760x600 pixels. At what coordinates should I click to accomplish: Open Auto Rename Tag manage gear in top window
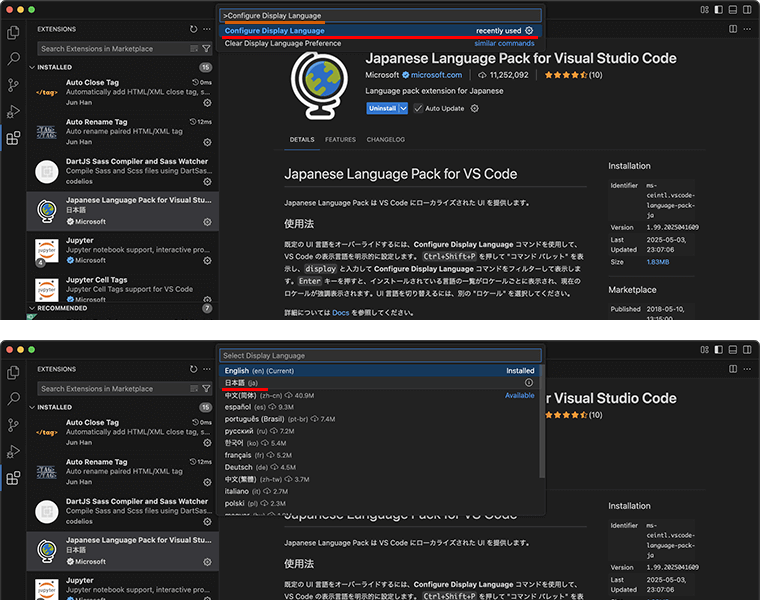click(207, 142)
